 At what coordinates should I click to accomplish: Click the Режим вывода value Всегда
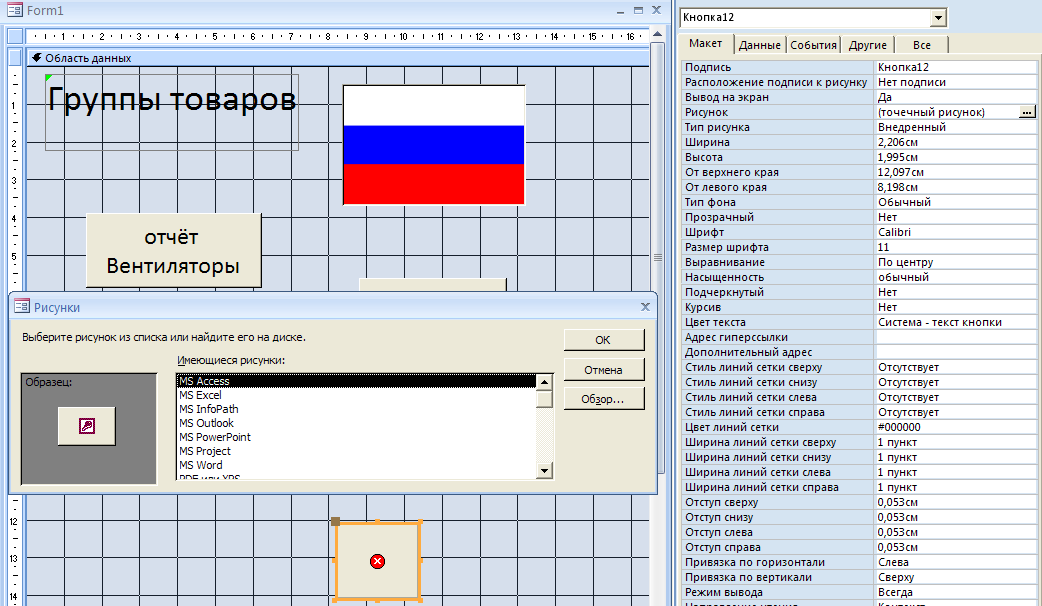click(x=956, y=592)
